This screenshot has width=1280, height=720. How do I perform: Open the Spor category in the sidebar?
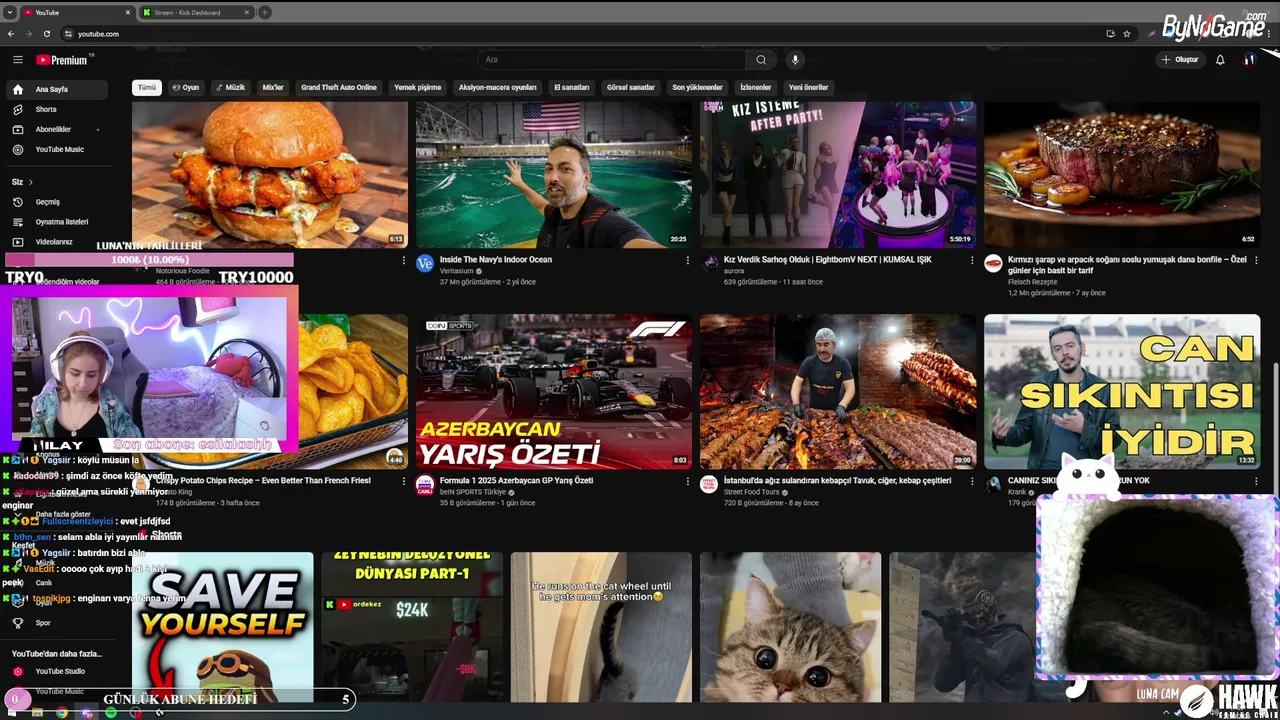(x=43, y=623)
